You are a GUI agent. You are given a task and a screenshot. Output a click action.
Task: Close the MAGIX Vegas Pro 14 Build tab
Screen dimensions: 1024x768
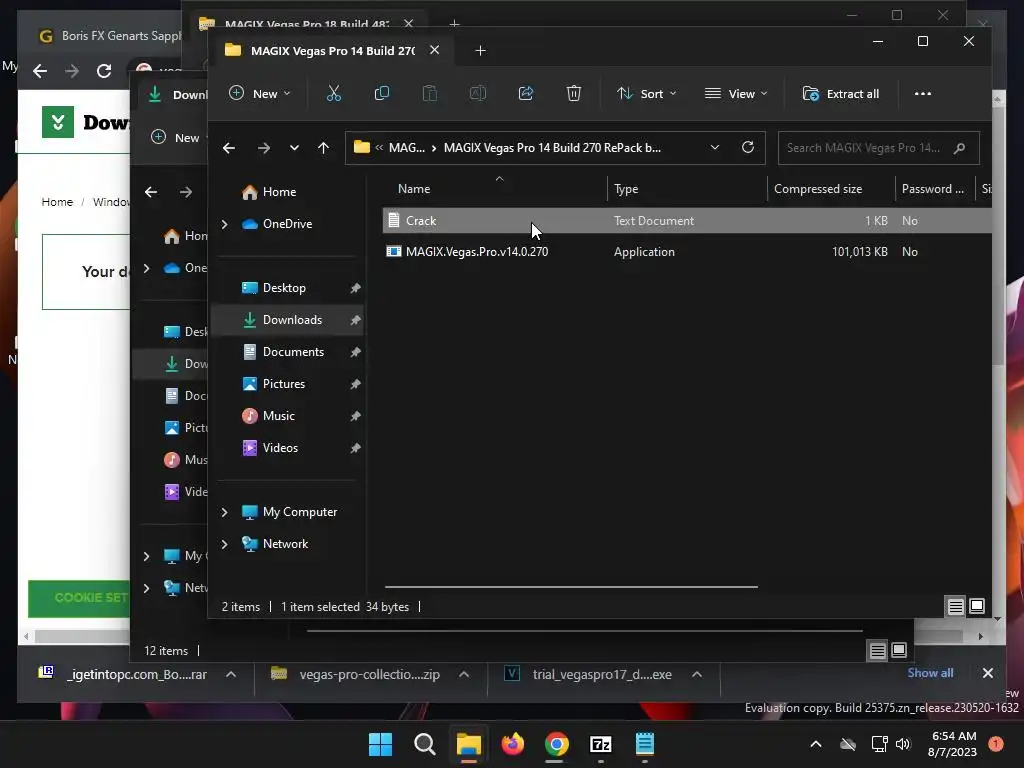(434, 50)
